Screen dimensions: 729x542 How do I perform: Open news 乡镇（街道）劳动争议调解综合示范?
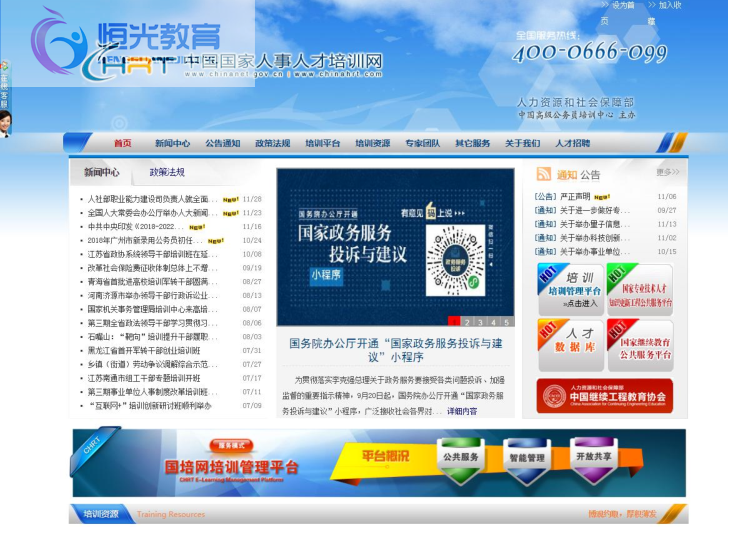[152, 364]
